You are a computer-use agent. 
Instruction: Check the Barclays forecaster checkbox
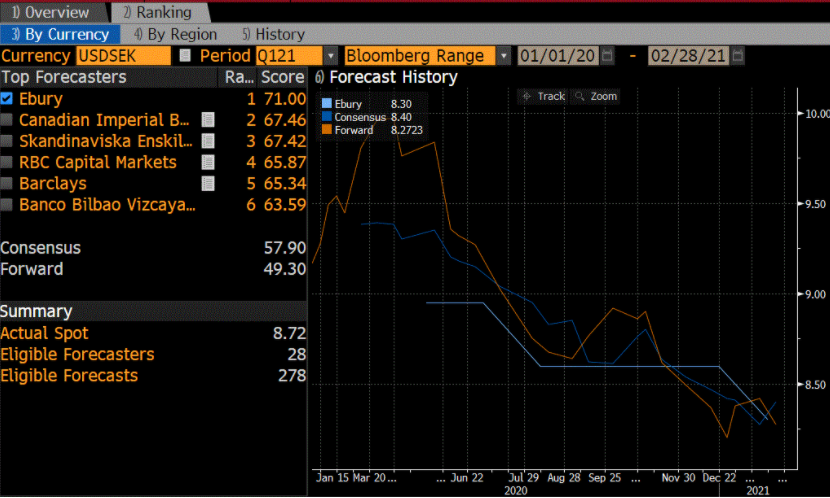[x=6, y=183]
